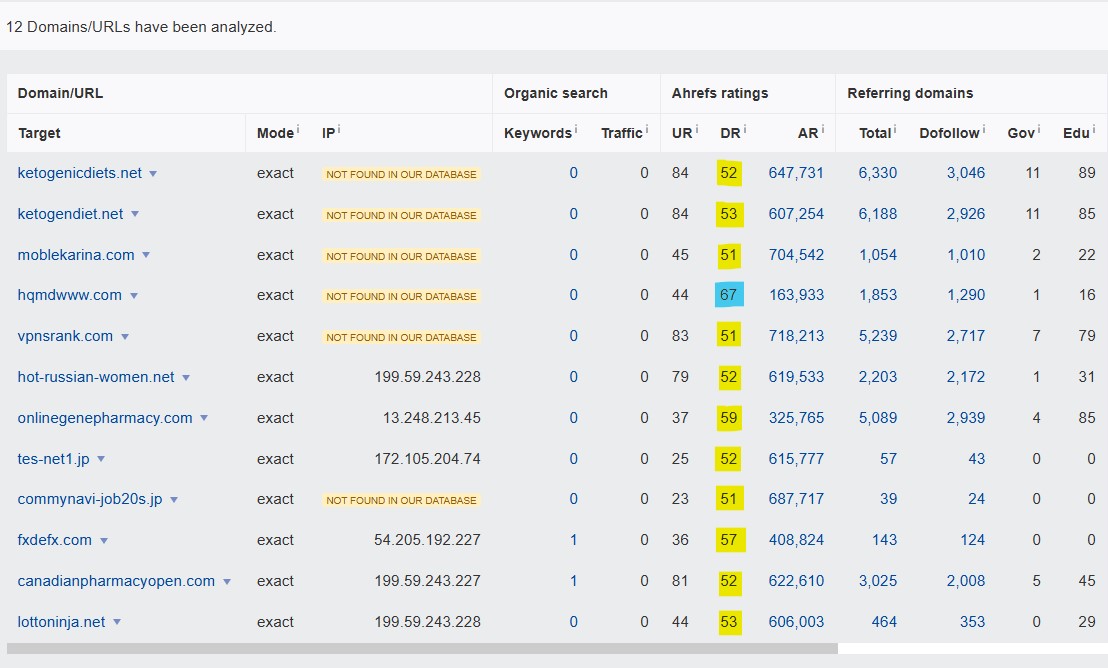1108x668 pixels.
Task: Expand the commynavi-job20s.jp dropdown caret
Action: point(174,500)
